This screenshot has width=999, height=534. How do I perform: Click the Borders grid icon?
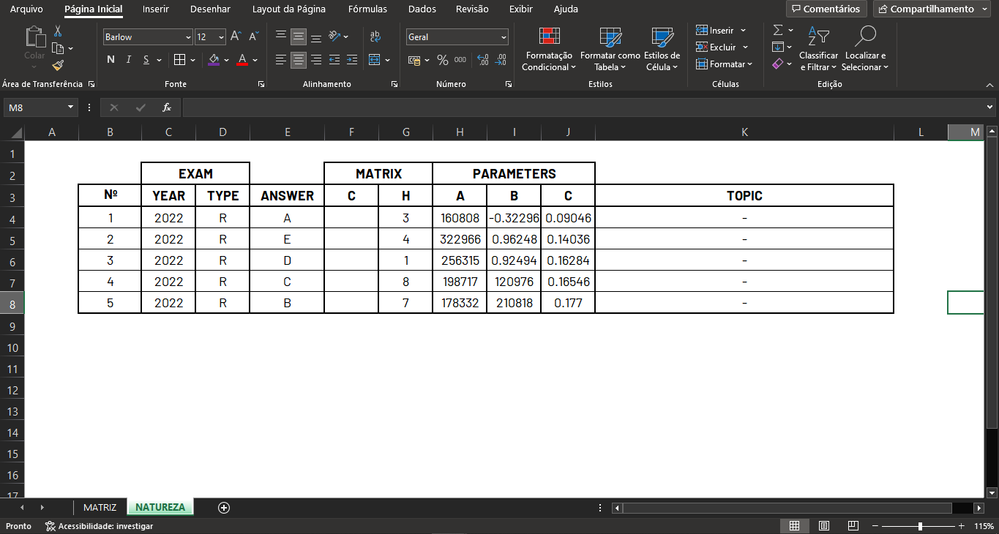tap(180, 60)
